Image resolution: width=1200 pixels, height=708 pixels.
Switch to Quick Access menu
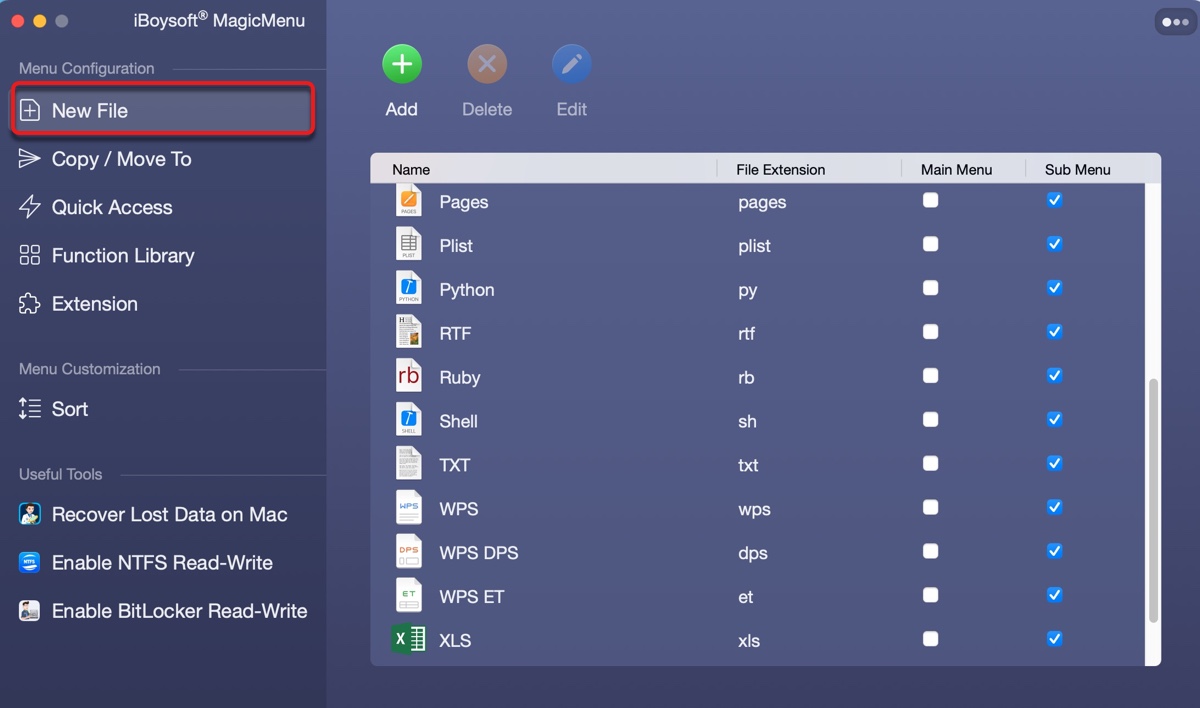click(111, 207)
